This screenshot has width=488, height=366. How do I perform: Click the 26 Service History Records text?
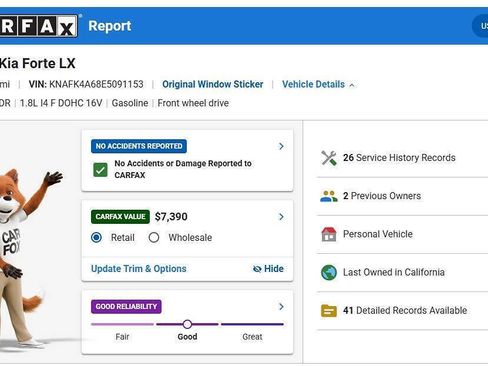click(x=399, y=158)
